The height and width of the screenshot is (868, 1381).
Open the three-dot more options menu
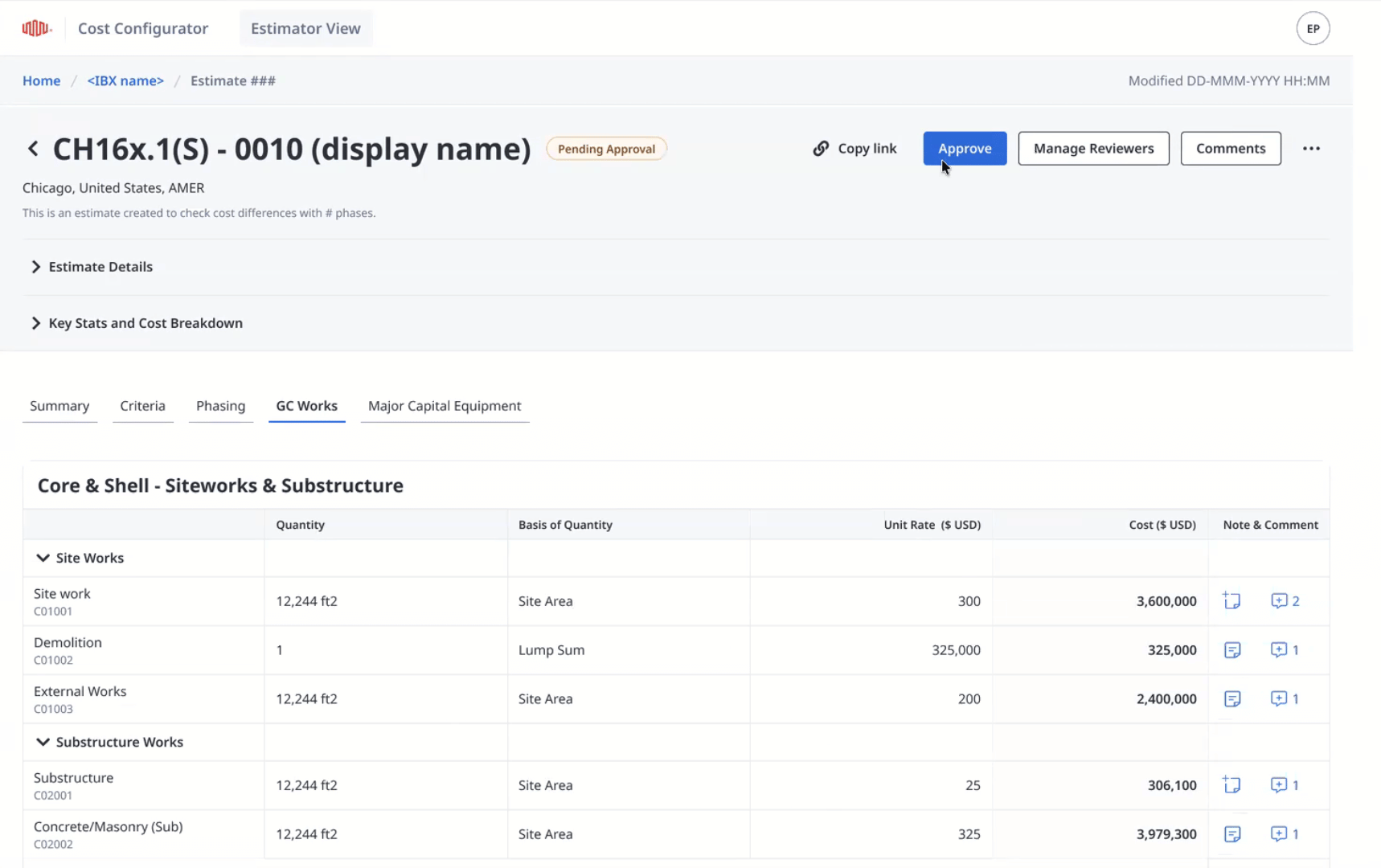(1311, 149)
